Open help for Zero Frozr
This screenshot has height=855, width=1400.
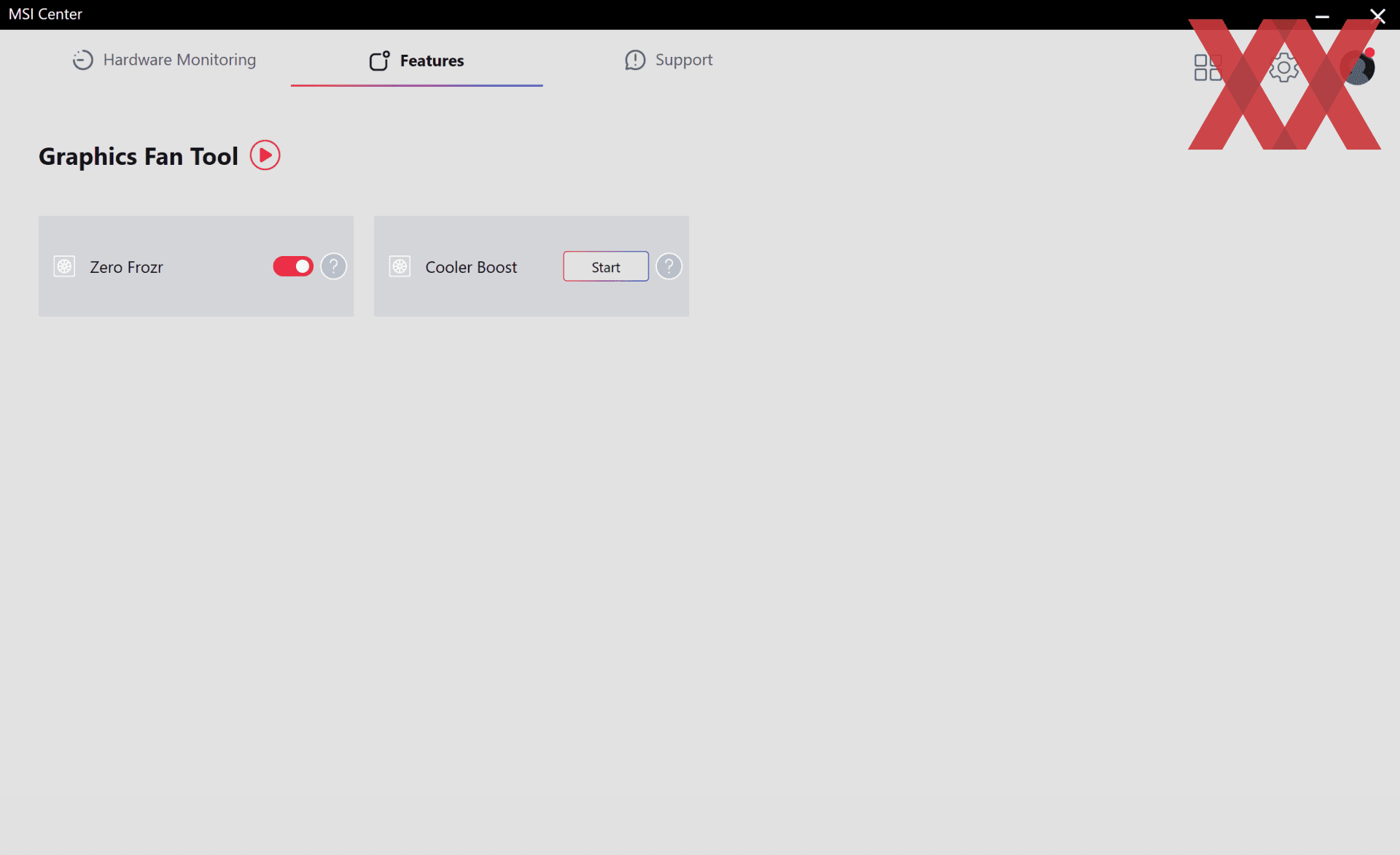point(333,266)
